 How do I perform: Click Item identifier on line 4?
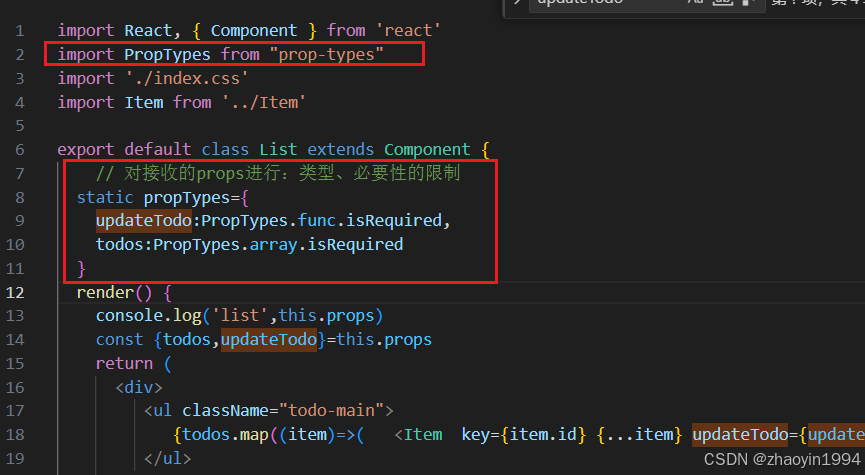(143, 102)
